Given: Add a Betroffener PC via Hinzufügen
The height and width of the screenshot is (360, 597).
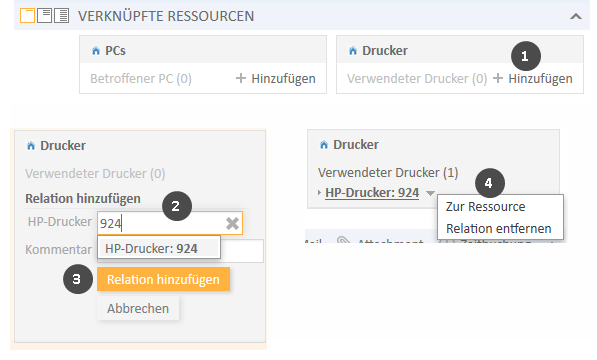Looking at the screenshot, I should [x=276, y=78].
